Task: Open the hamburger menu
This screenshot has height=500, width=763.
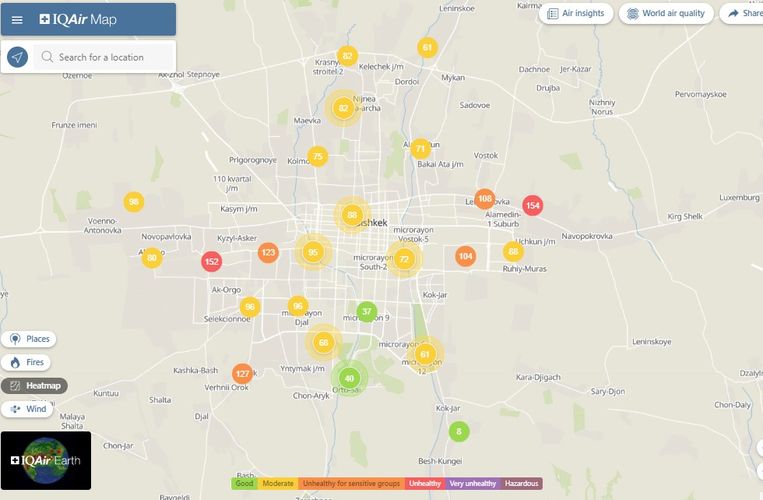Action: point(17,19)
